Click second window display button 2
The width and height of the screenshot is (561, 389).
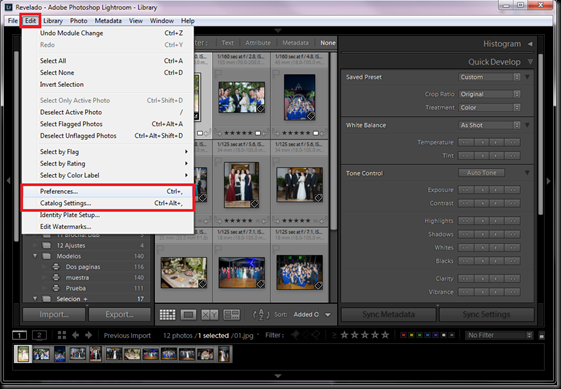39,335
